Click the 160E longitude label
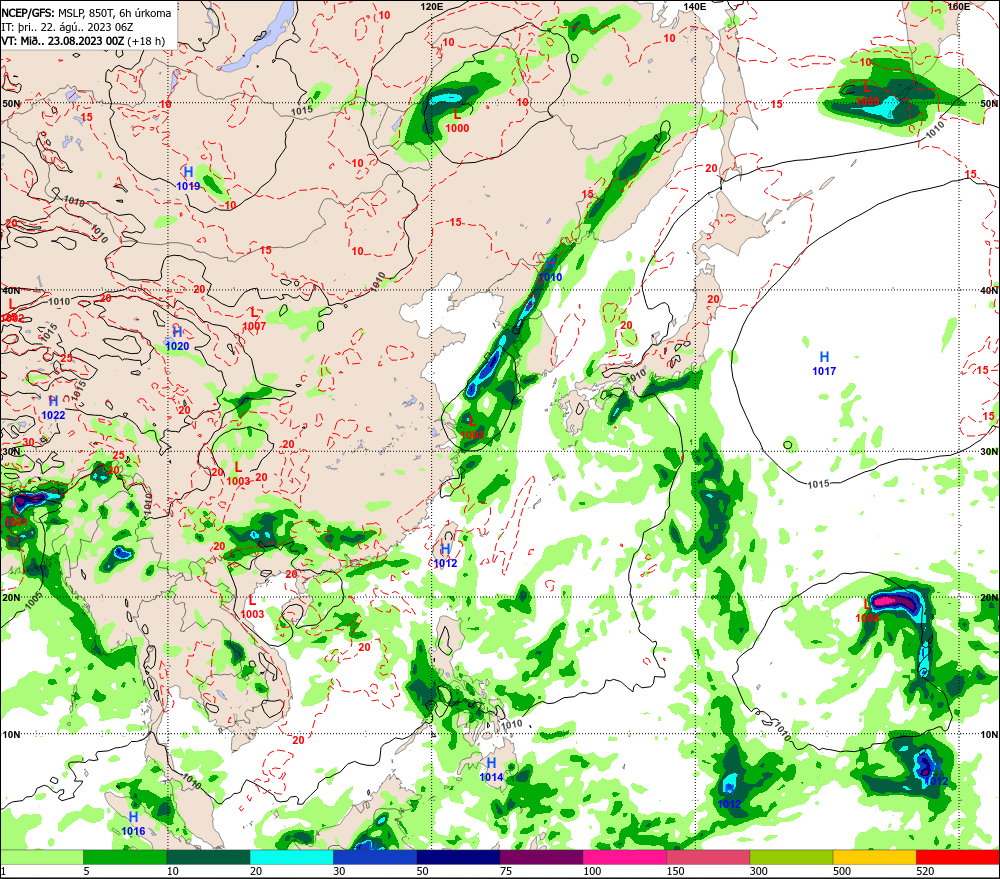Image resolution: width=1000 pixels, height=879 pixels. 958,6
